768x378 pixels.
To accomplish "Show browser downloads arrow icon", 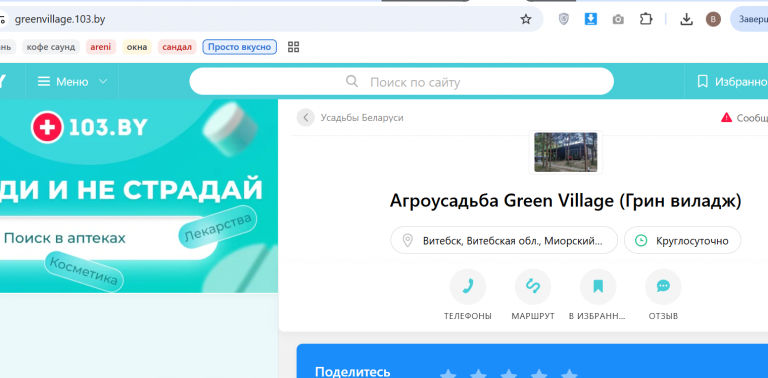I will click(687, 19).
